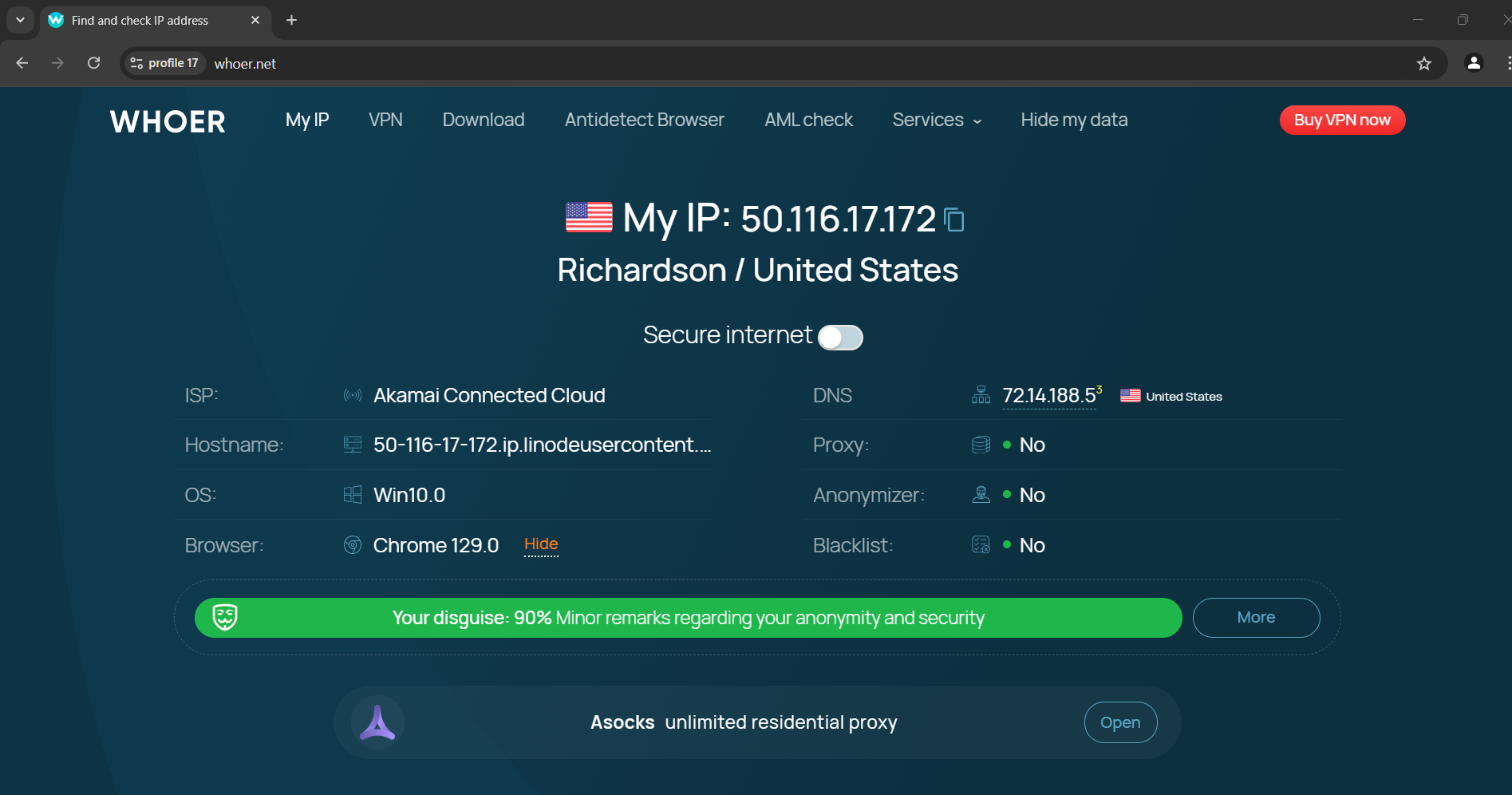Open the VPN menu item

point(385,120)
